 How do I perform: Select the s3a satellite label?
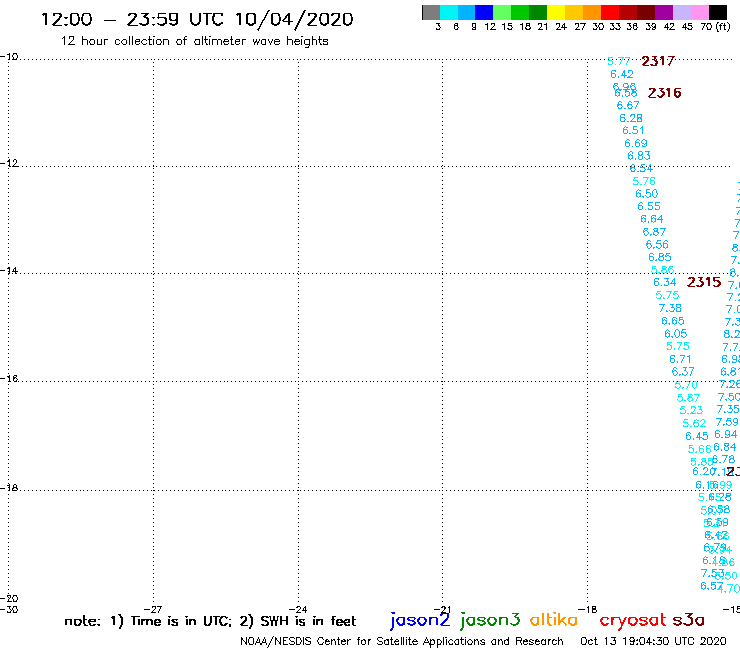coord(688,620)
